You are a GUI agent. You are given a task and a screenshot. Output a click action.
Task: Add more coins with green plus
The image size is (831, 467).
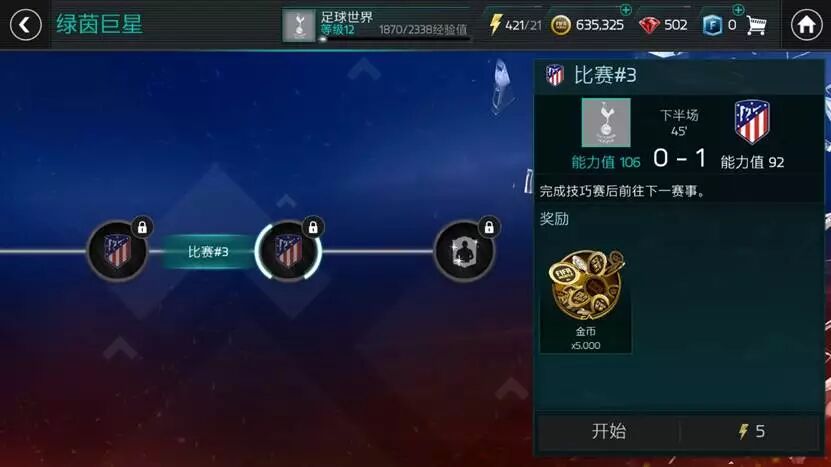626,10
